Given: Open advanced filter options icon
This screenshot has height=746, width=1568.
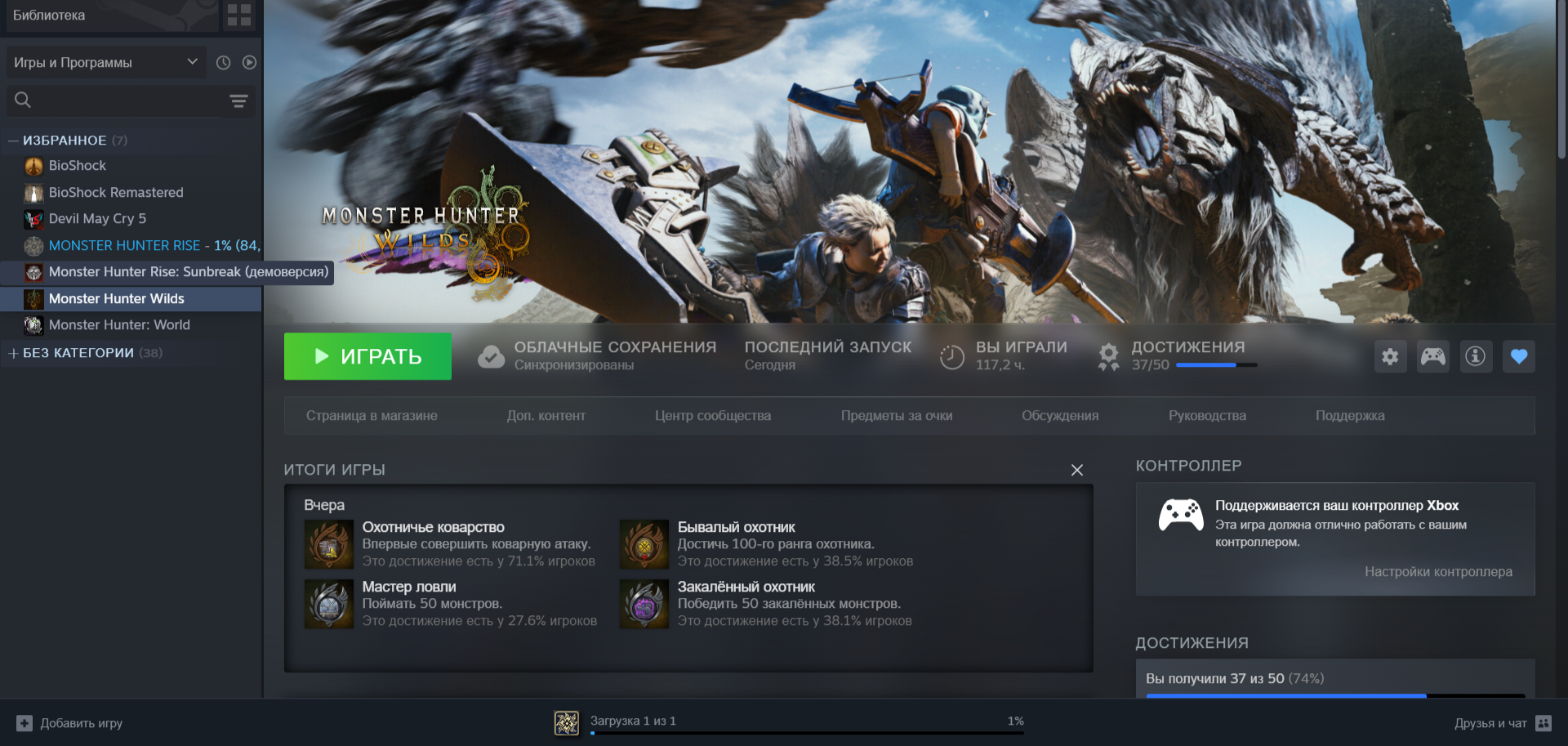Looking at the screenshot, I should click(x=238, y=101).
